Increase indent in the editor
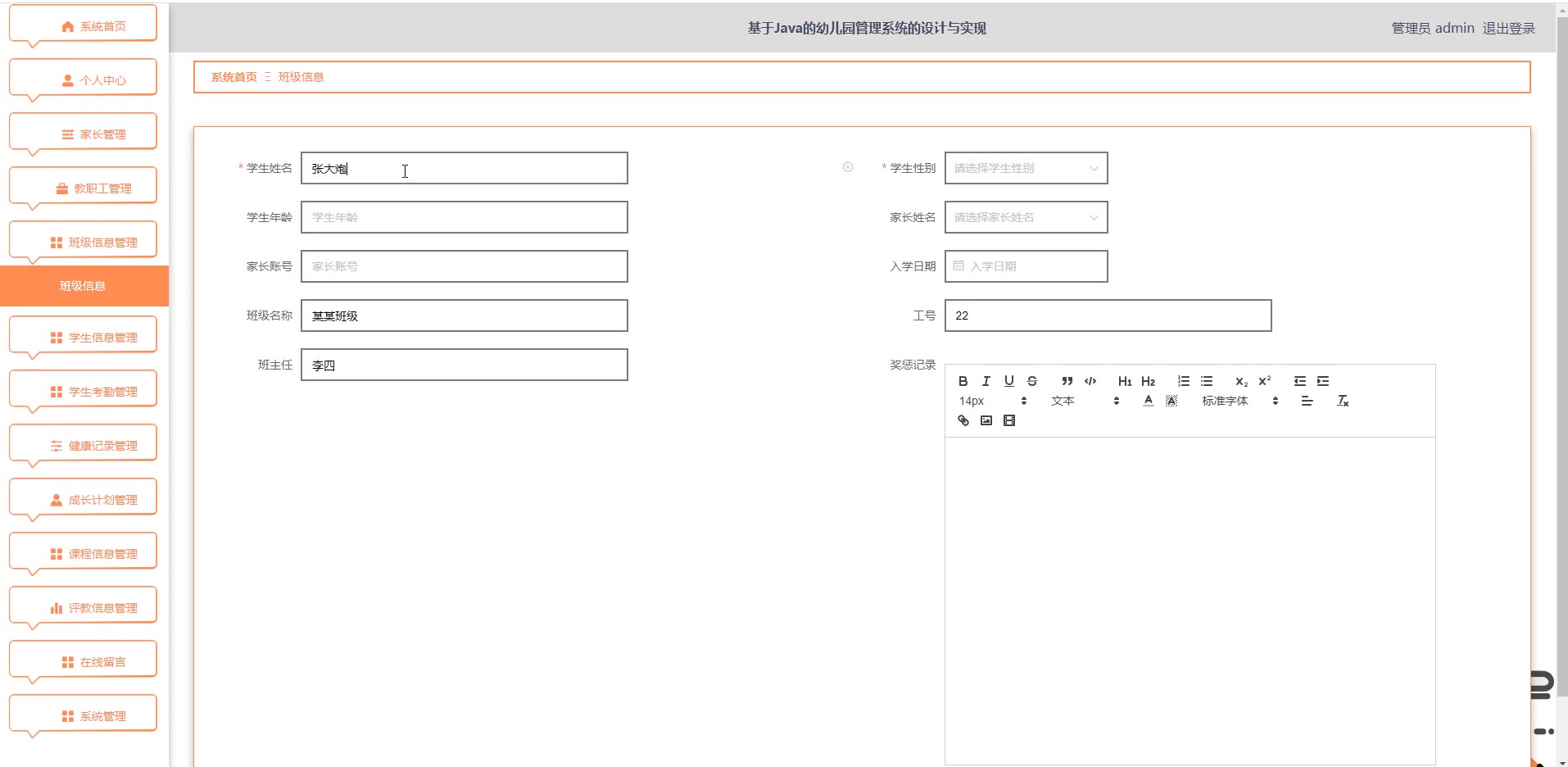Viewport: 1568px width, 767px height. pyautogui.click(x=1323, y=381)
